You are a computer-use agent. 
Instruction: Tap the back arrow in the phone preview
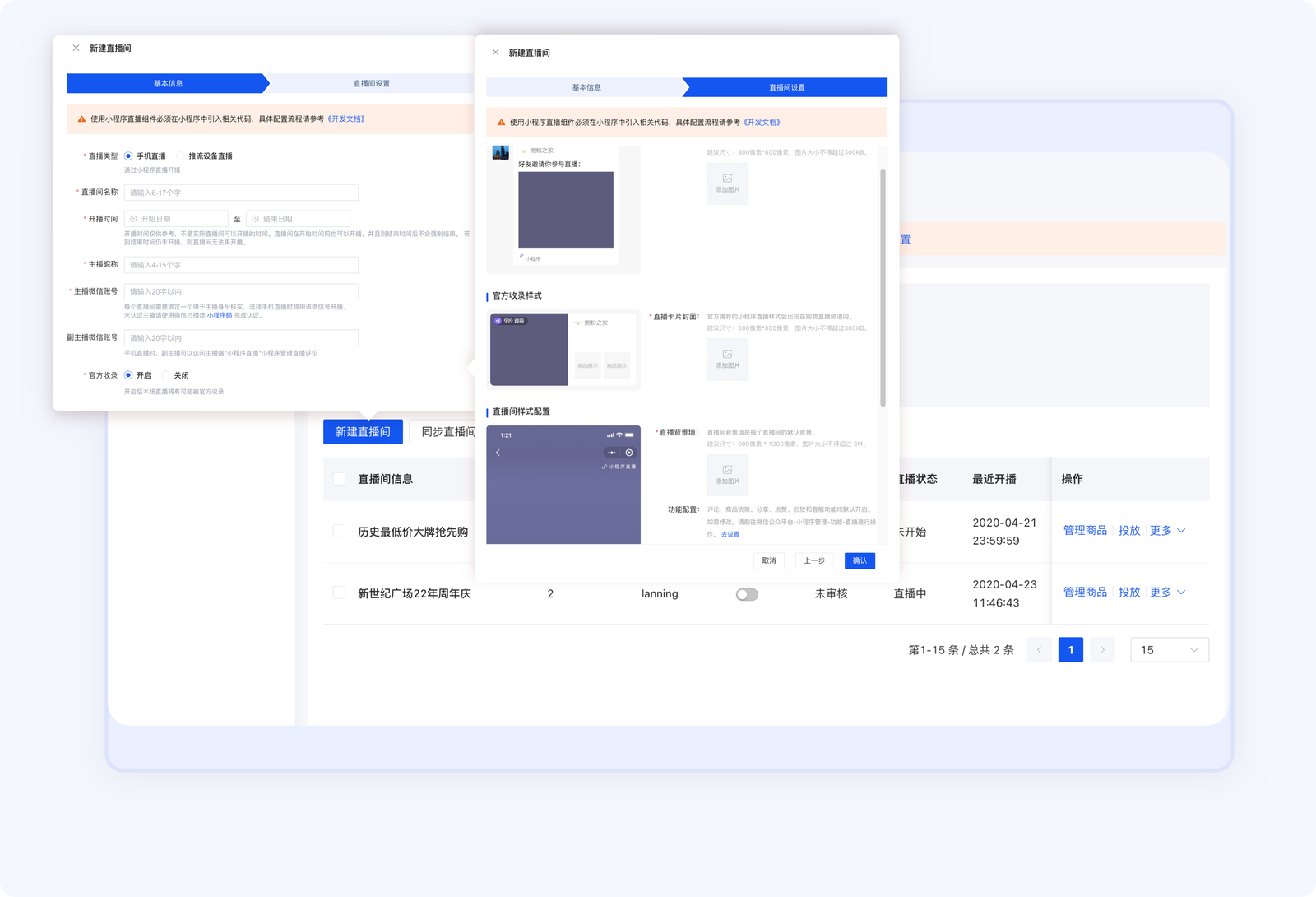point(498,453)
